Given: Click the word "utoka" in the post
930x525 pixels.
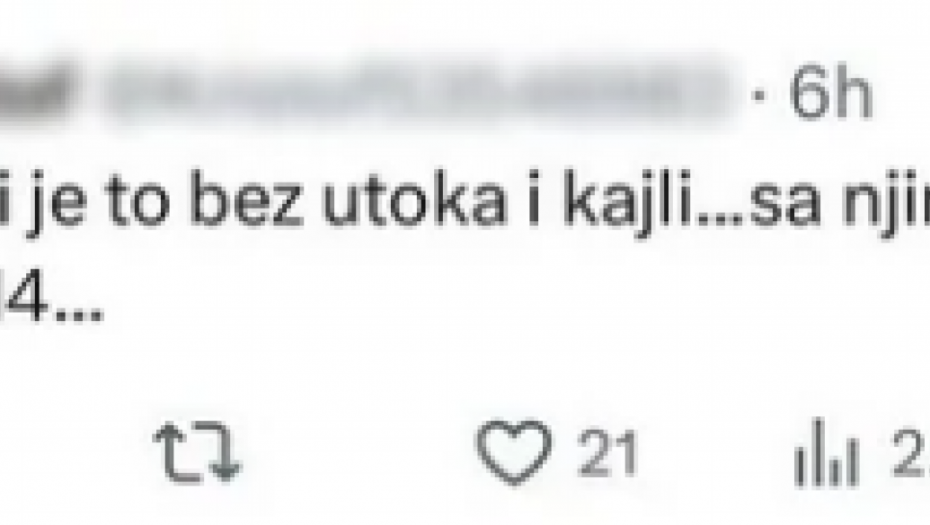Looking at the screenshot, I should click(413, 199).
